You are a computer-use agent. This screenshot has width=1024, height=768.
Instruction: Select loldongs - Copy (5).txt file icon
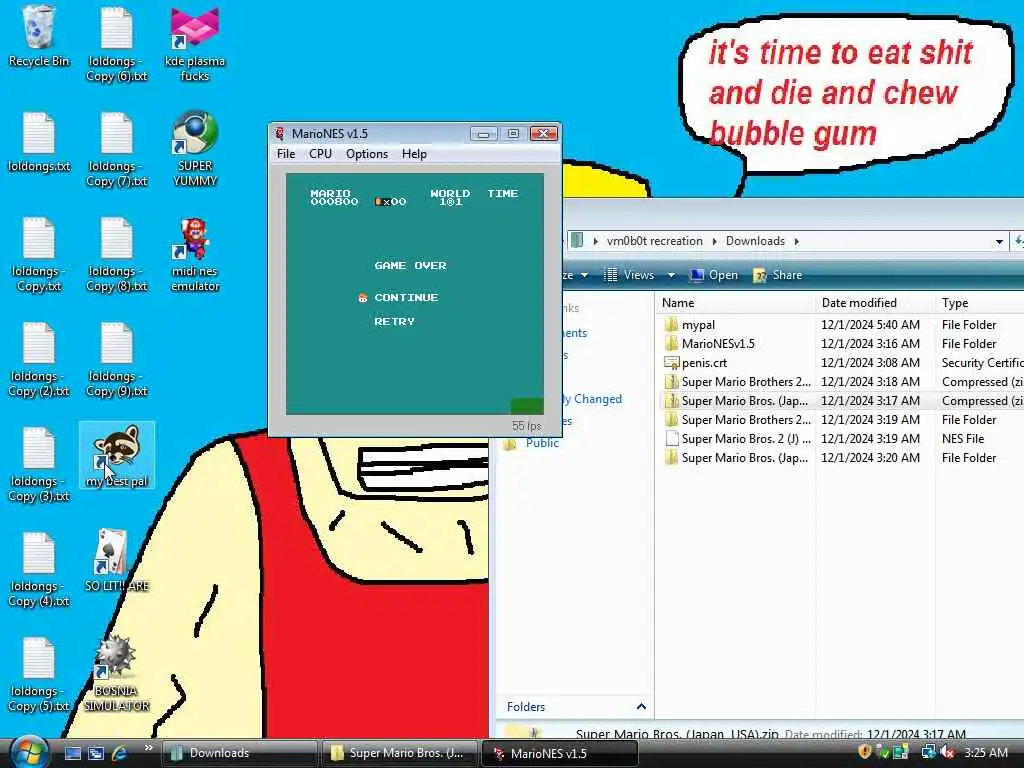pyautogui.click(x=39, y=675)
